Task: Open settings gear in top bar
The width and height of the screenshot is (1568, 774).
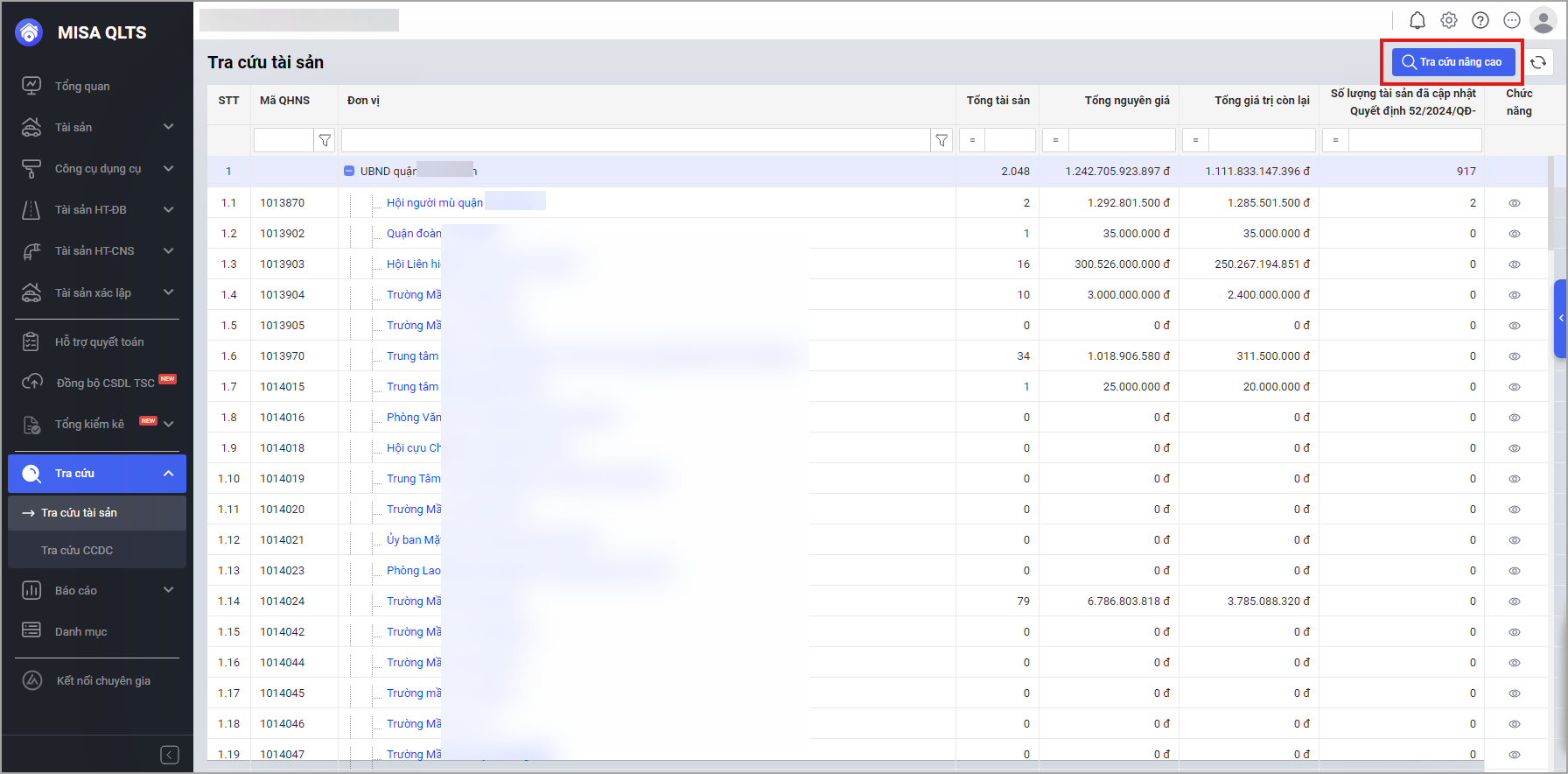Action: [1449, 20]
